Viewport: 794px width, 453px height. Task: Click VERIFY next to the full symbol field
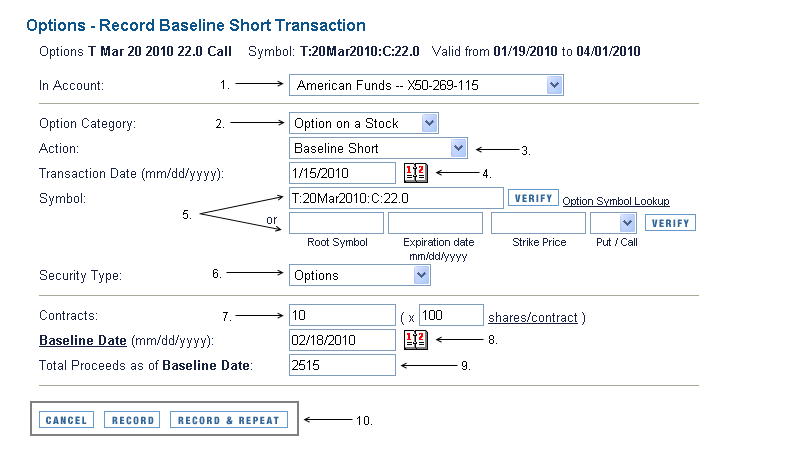coord(533,198)
